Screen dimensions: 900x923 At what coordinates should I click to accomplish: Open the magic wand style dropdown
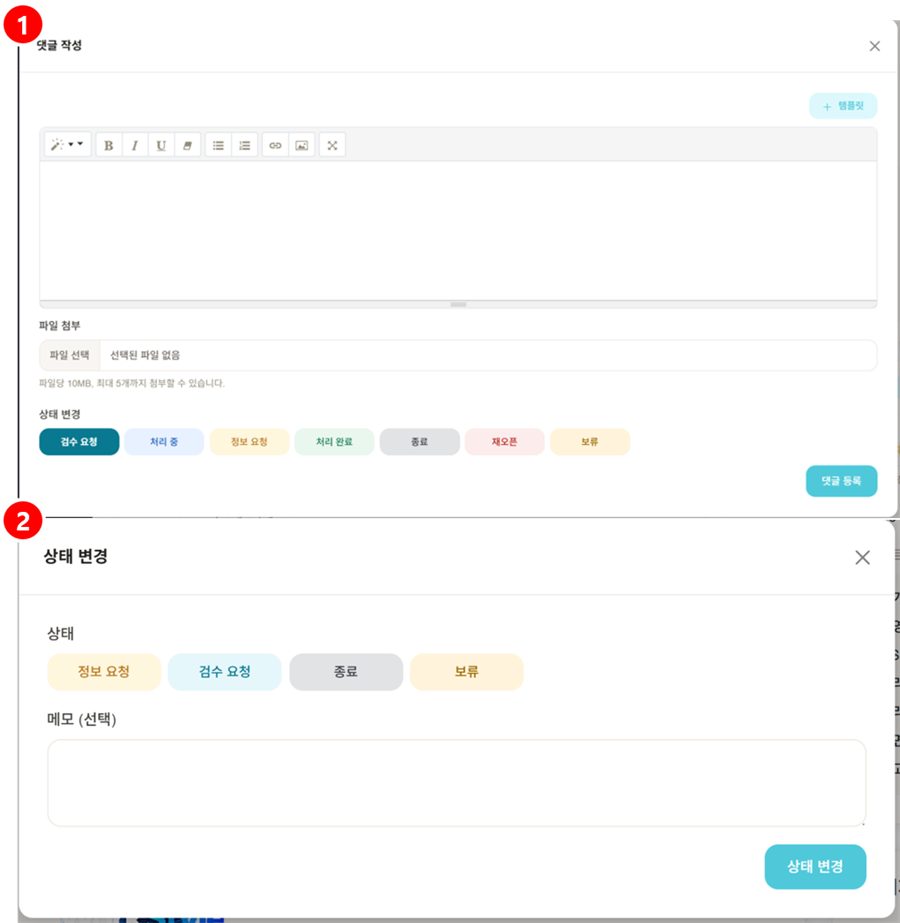68,144
